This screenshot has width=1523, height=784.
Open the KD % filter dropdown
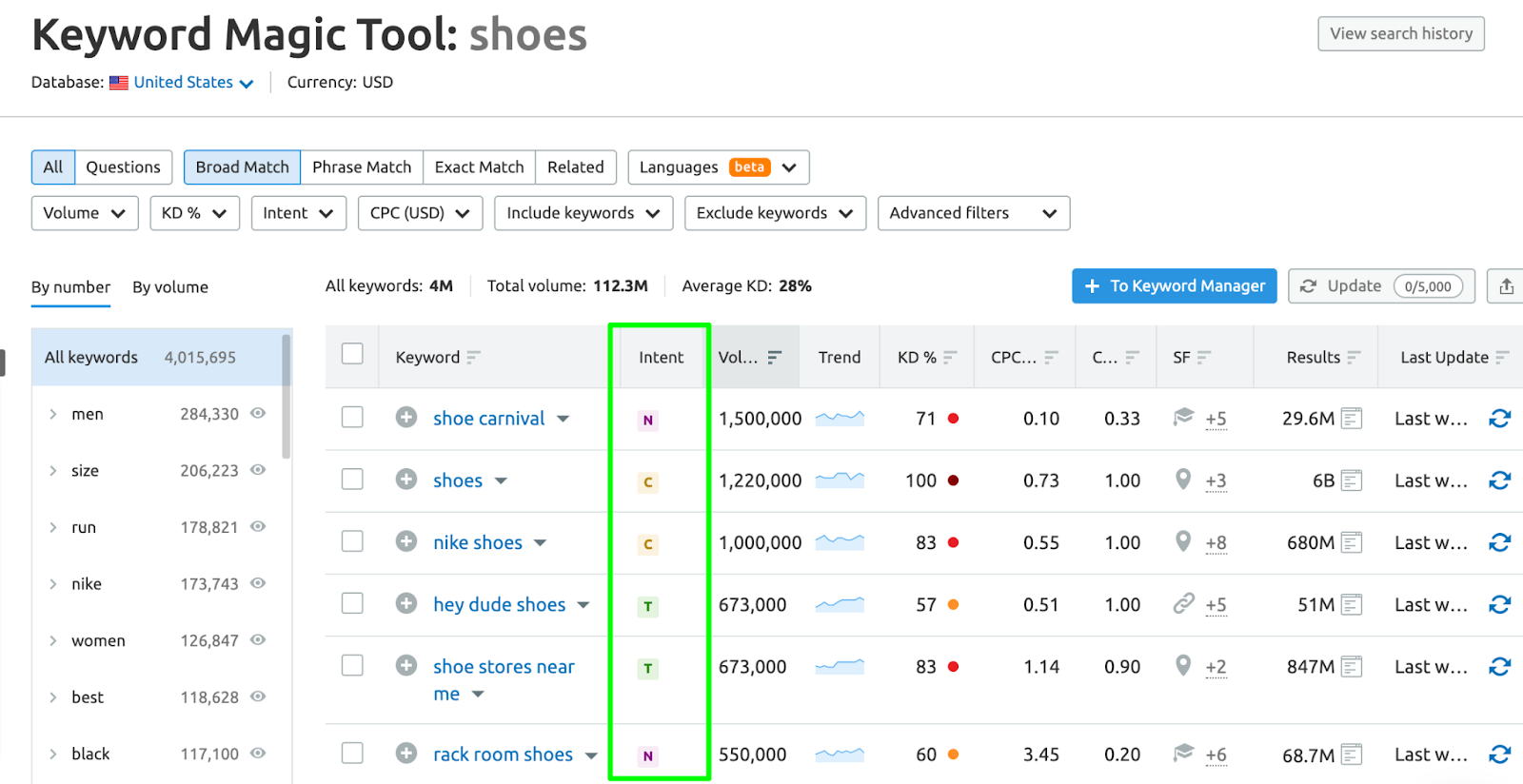(194, 213)
